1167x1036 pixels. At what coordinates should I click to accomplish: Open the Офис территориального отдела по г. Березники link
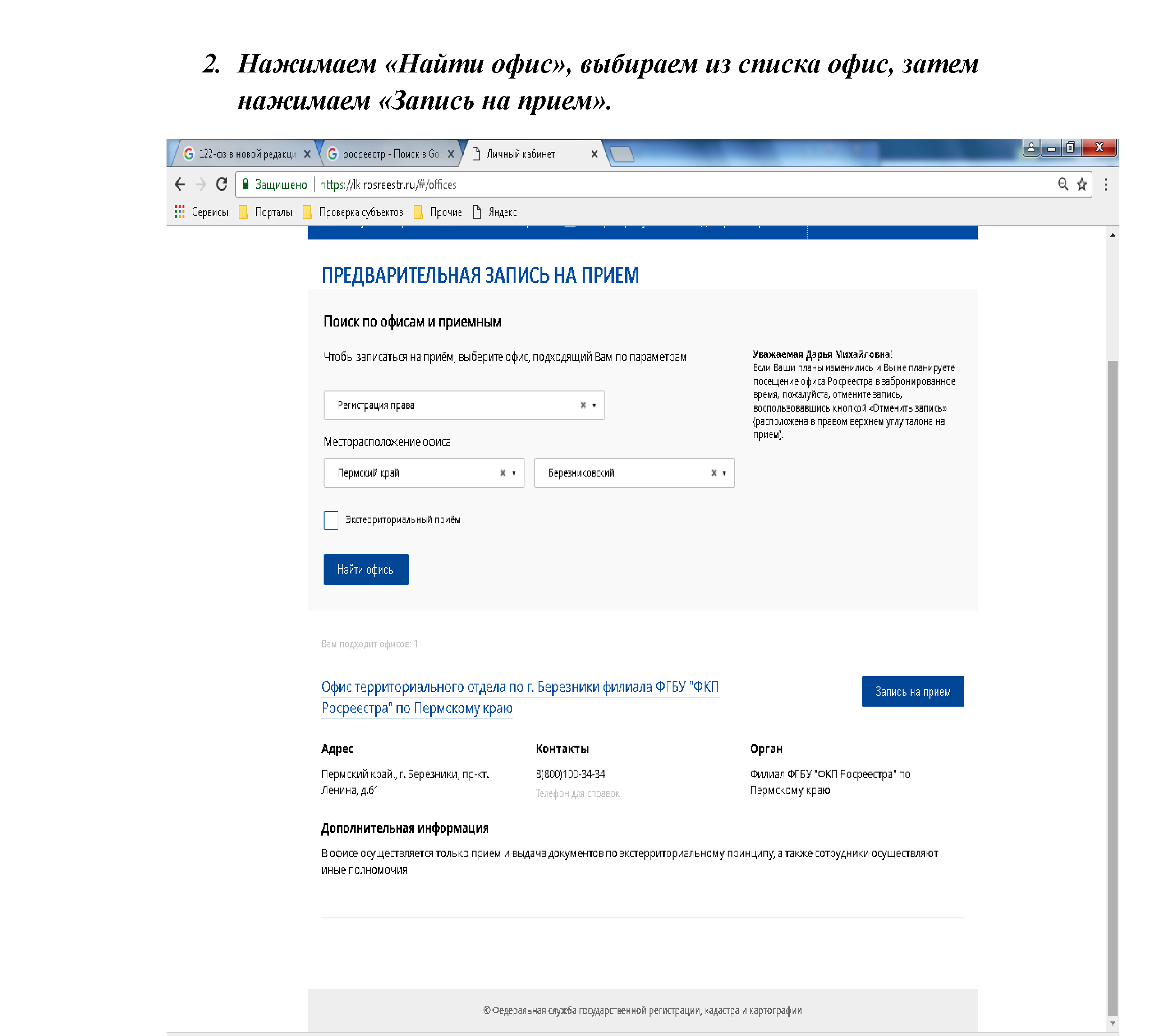tap(520, 697)
